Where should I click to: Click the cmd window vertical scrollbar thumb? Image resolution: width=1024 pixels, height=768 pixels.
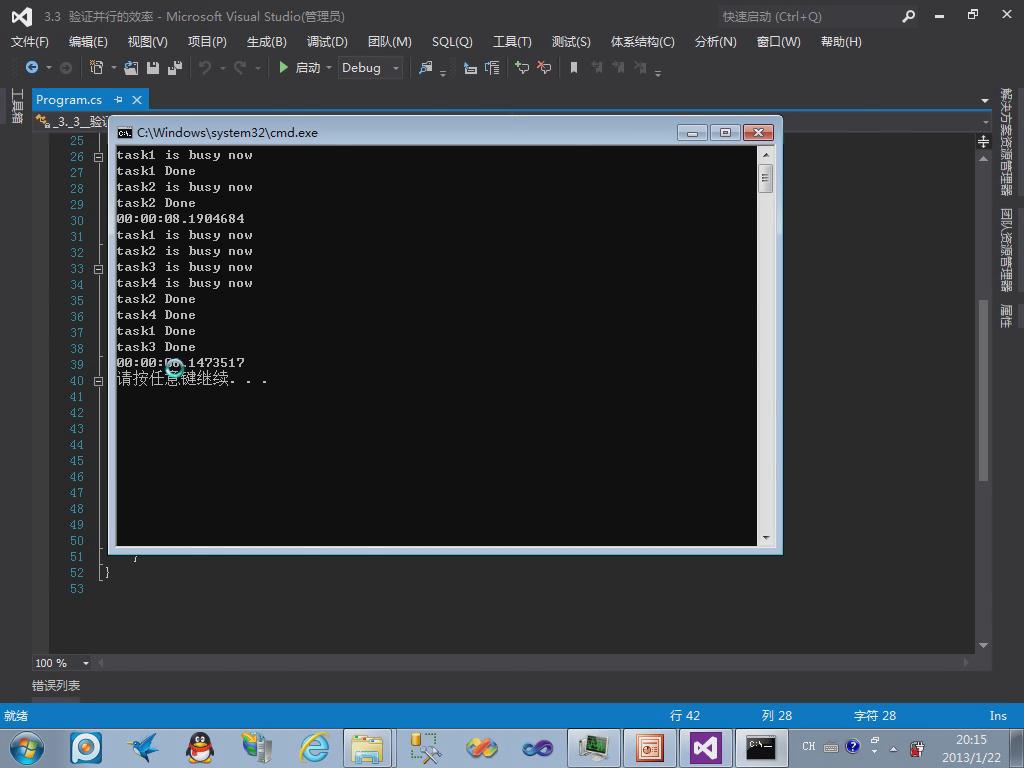coord(765,179)
